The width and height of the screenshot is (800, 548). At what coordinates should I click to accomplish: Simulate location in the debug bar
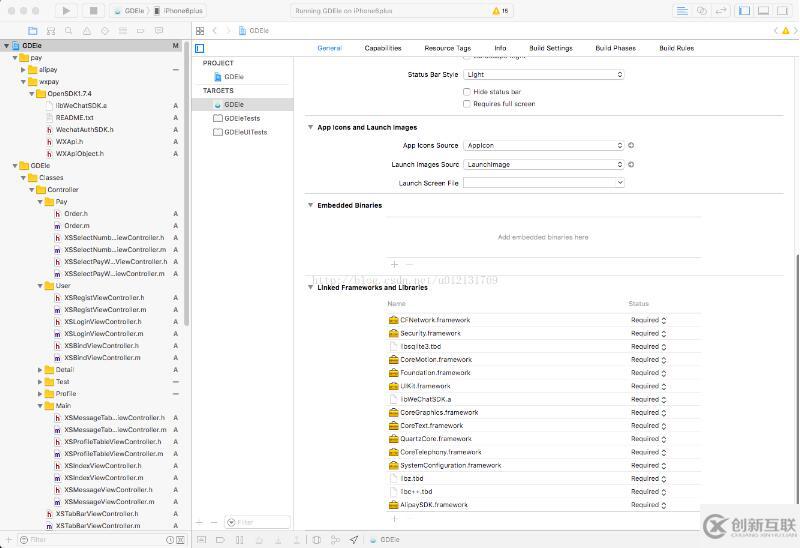[x=354, y=539]
